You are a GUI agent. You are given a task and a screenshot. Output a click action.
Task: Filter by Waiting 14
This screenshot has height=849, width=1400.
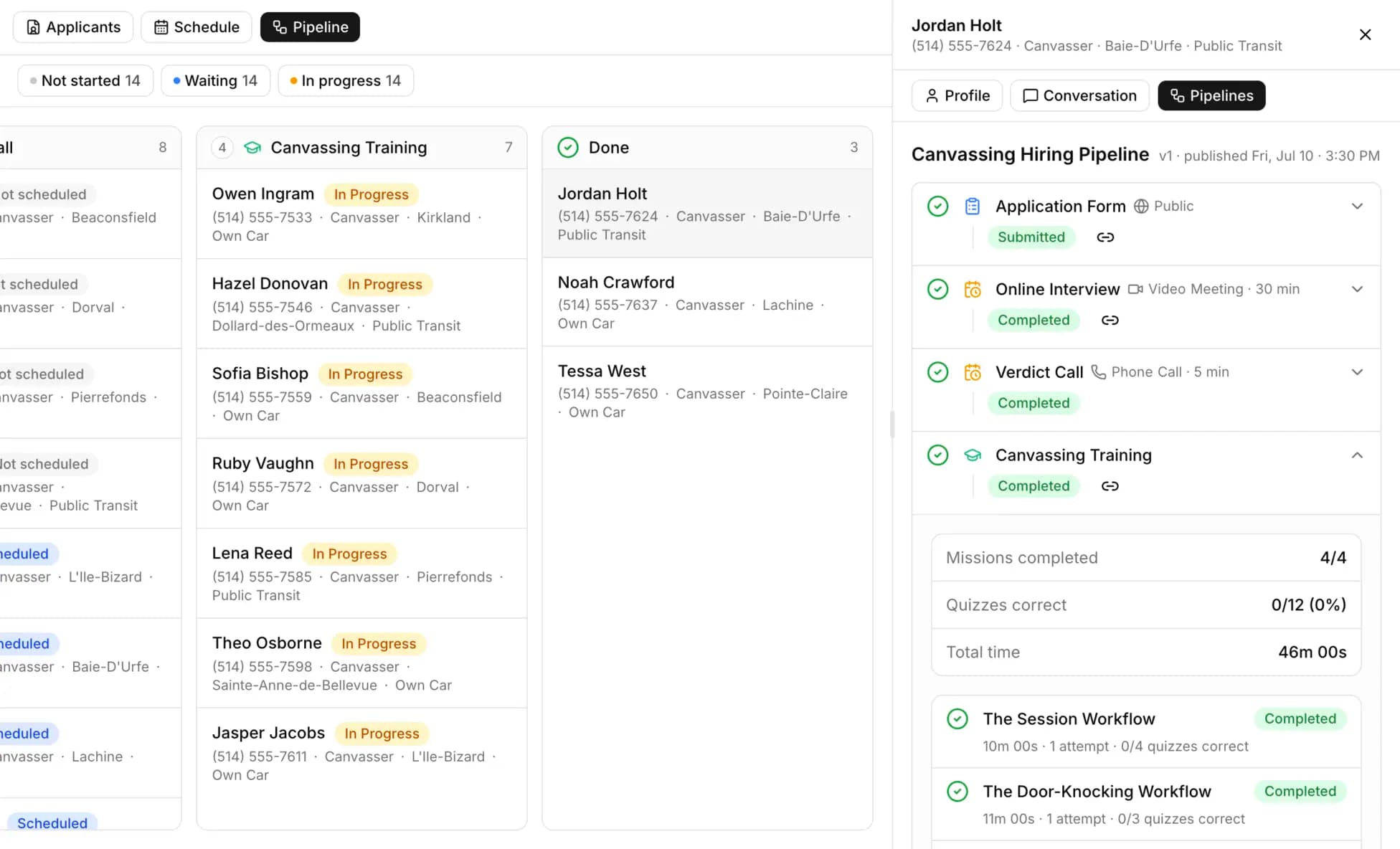click(x=215, y=80)
